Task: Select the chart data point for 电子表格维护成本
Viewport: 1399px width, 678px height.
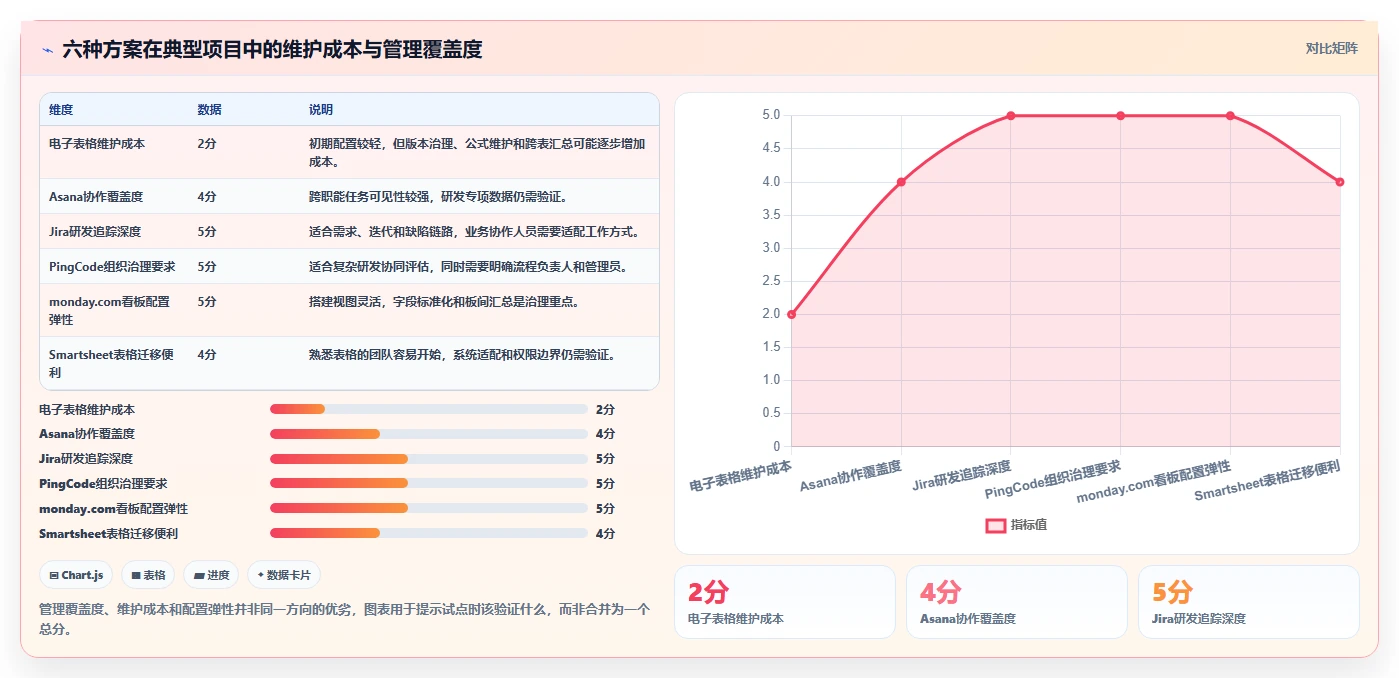Action: 791,314
